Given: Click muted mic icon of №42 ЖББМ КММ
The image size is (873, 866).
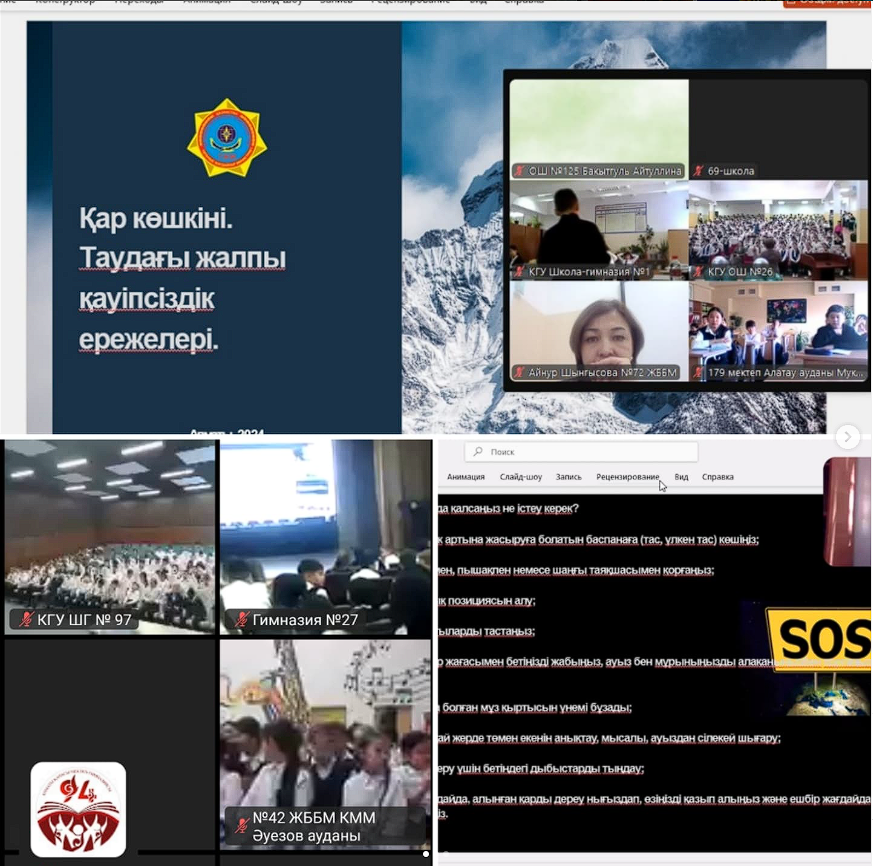Looking at the screenshot, I should 241,826.
